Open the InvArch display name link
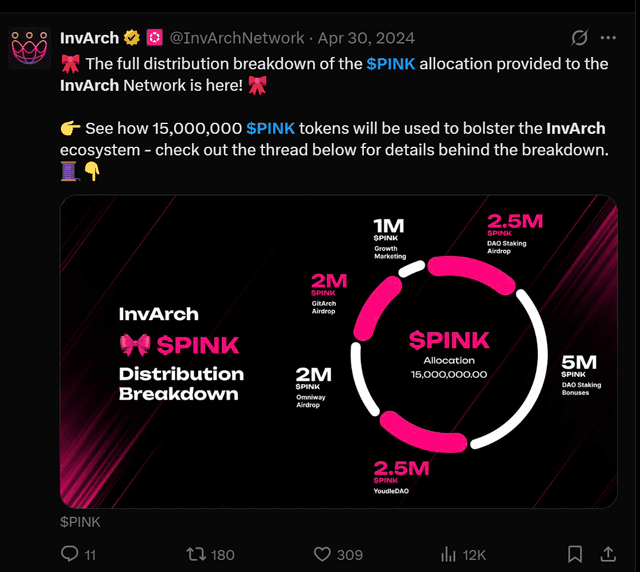Viewport: 640px width, 572px height. coord(89,38)
